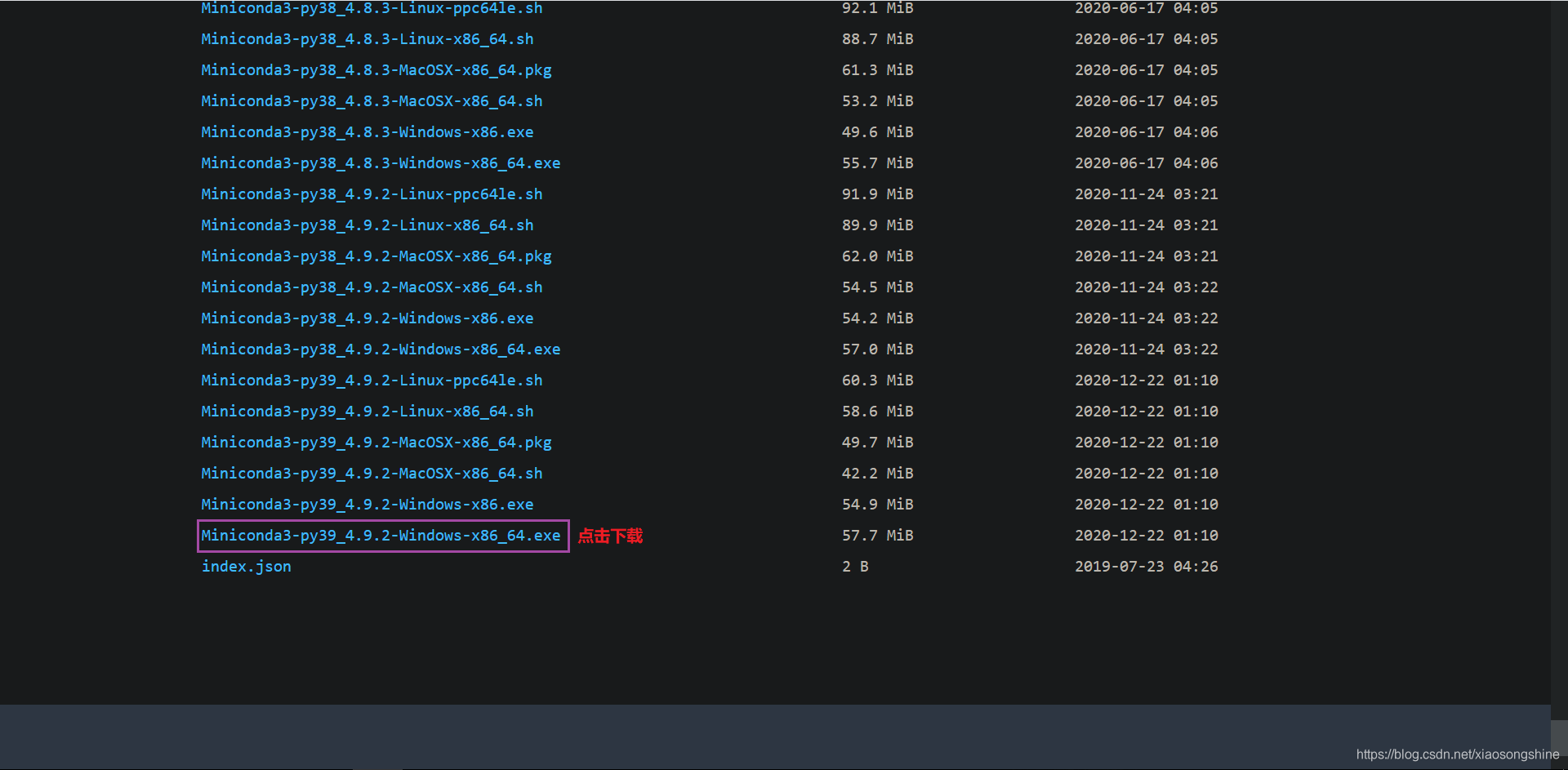The width and height of the screenshot is (1568, 770).
Task: Select Miniconda3-py38_4.8.3-Windows-x86_64.exe link
Action: pos(381,163)
